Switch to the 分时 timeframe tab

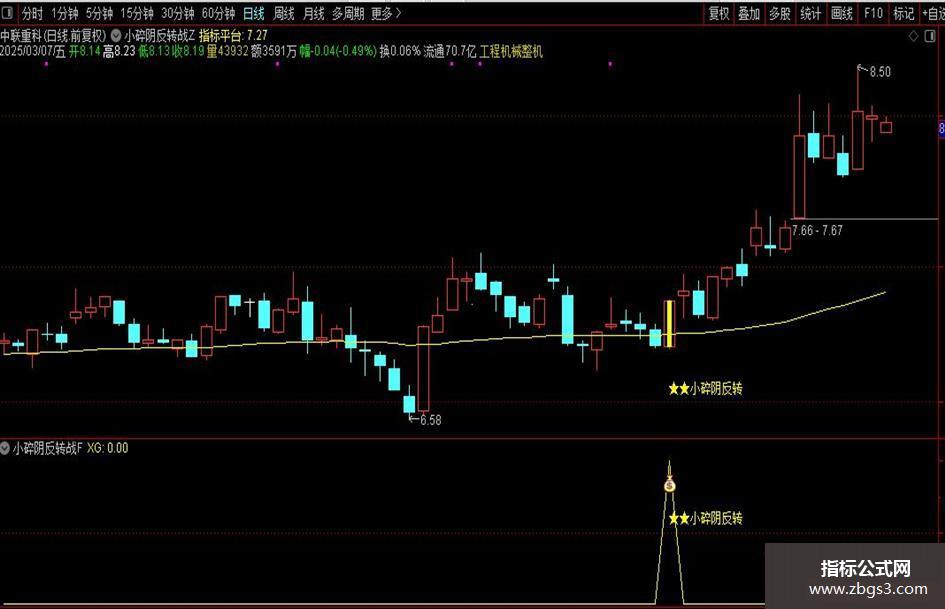pyautogui.click(x=33, y=13)
